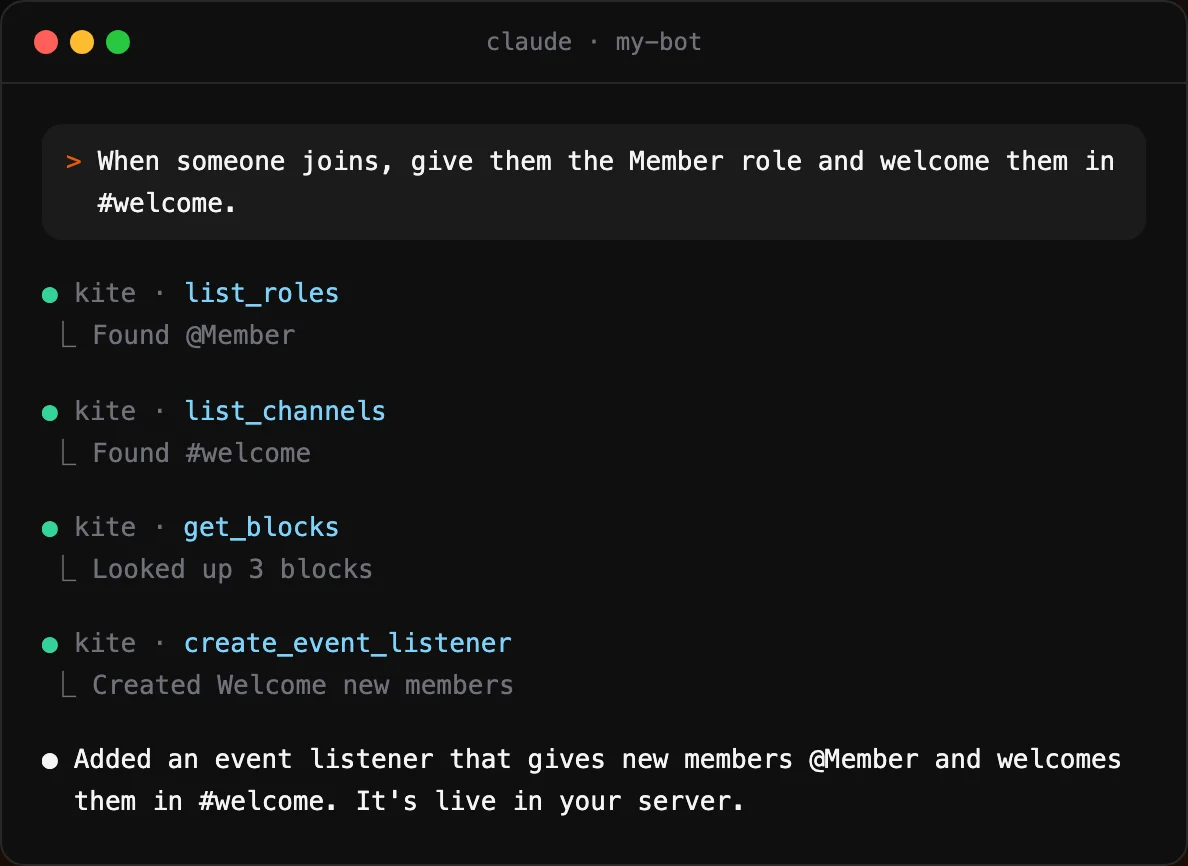Click "It's live in your server." sentence
Viewport: 1188px width, 866px height.
(550, 802)
